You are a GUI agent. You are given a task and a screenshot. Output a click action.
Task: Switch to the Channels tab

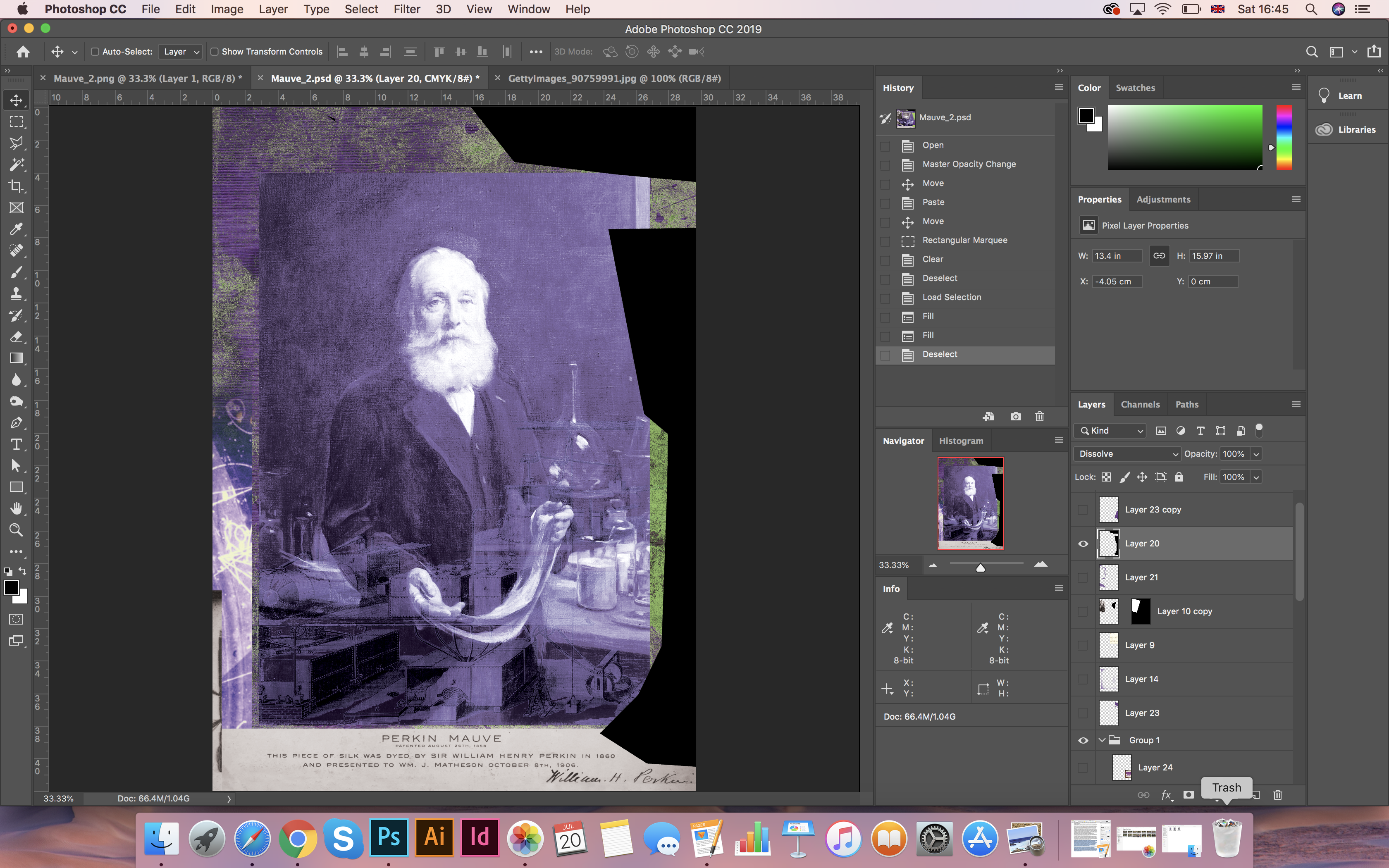point(1140,405)
